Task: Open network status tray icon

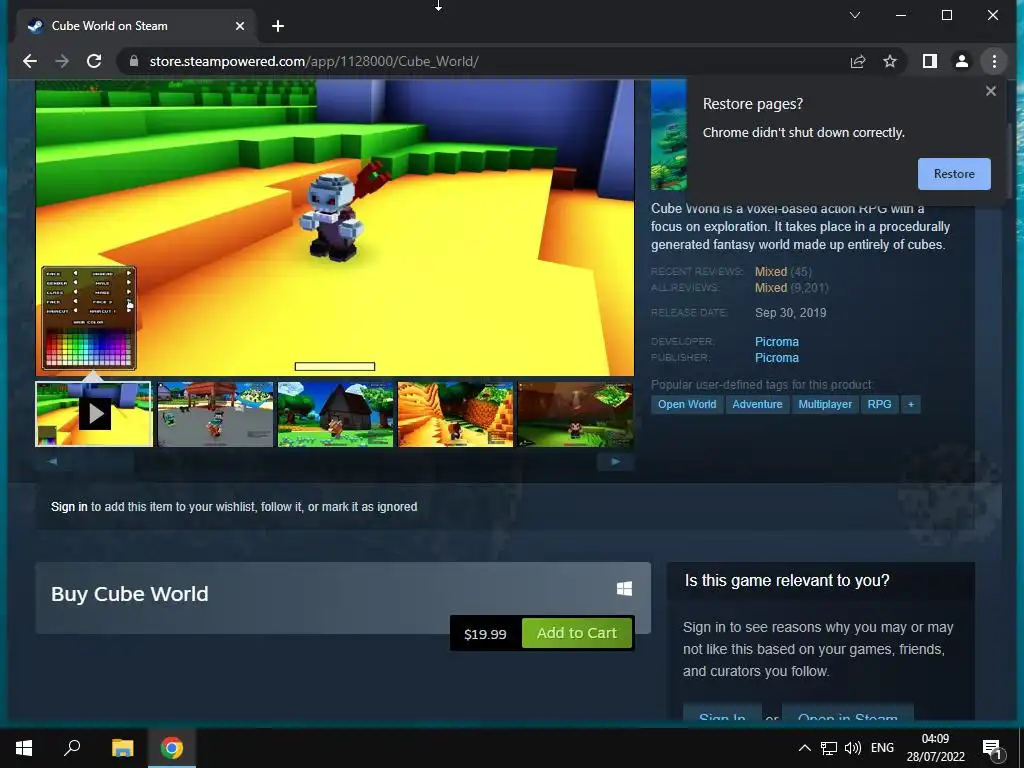Action: (x=828, y=748)
